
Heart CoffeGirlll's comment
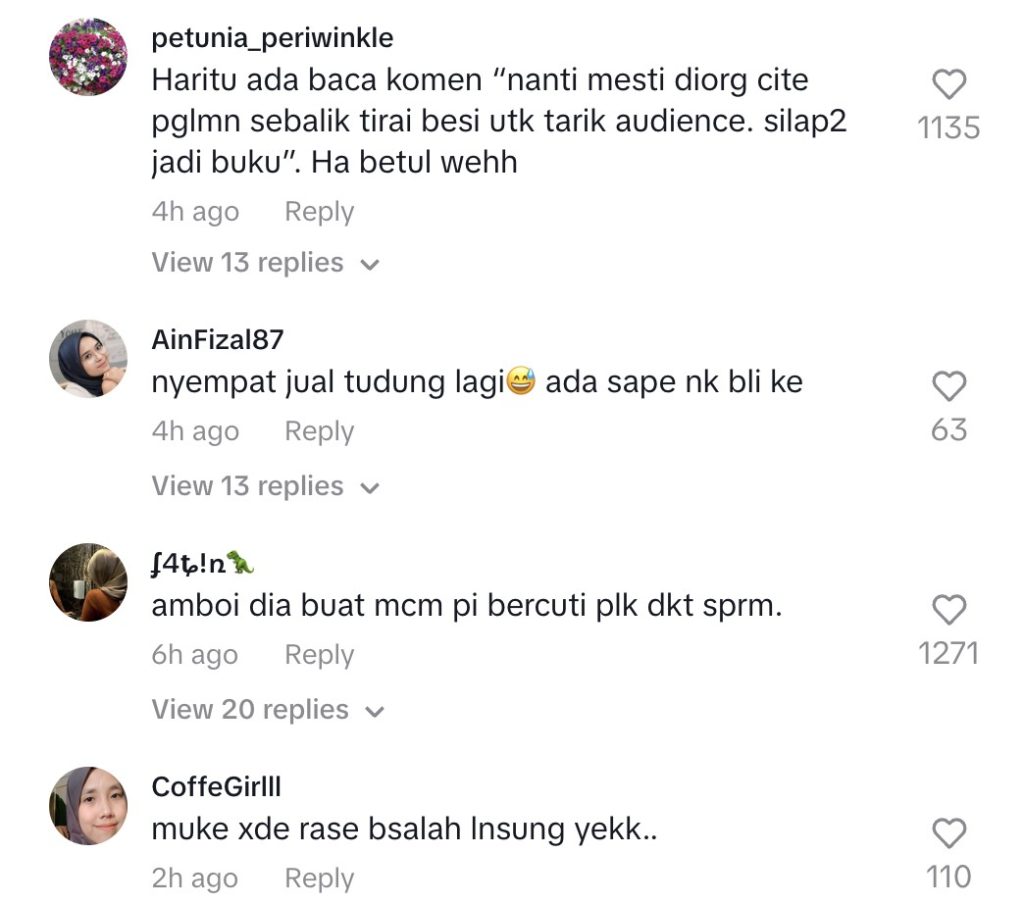[948, 833]
